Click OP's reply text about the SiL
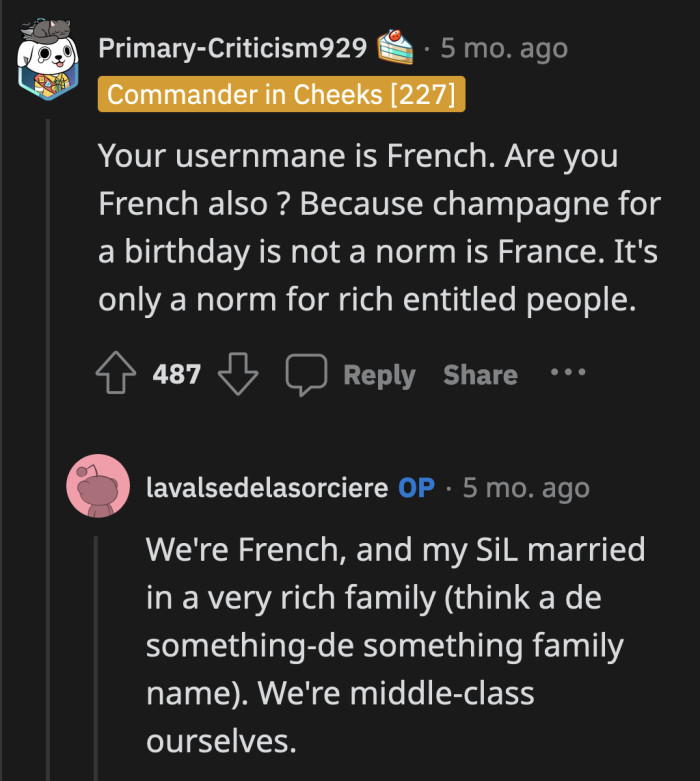 395,645
